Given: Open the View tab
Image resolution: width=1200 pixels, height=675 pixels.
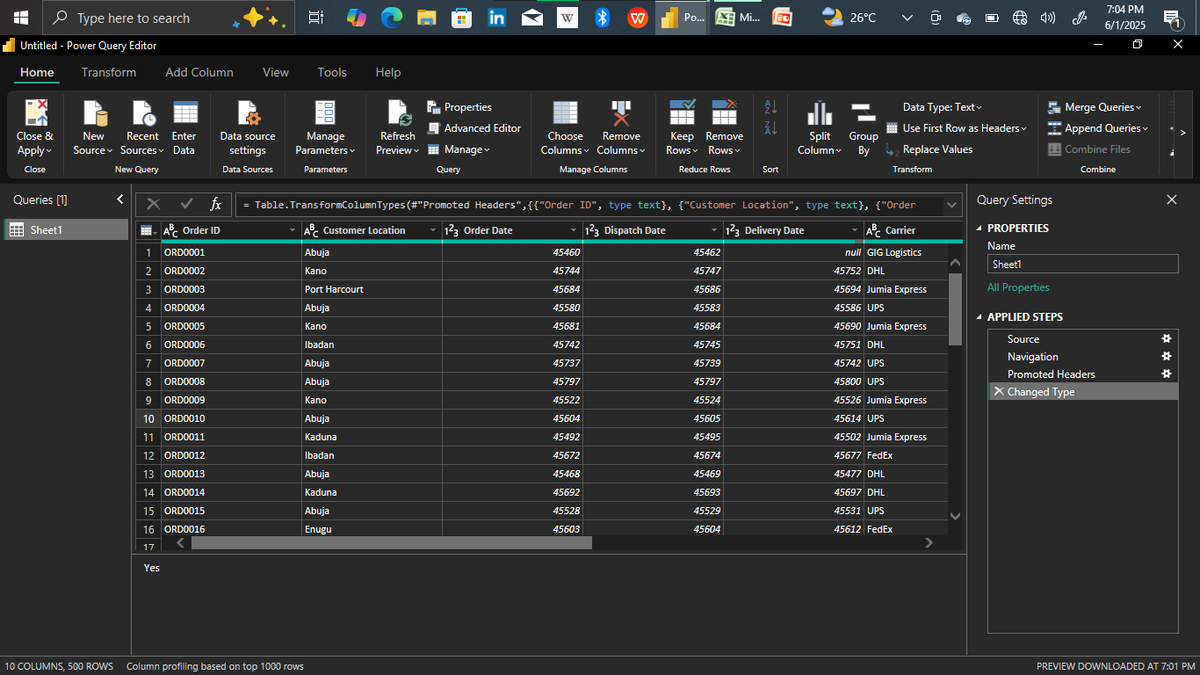Looking at the screenshot, I should point(275,72).
